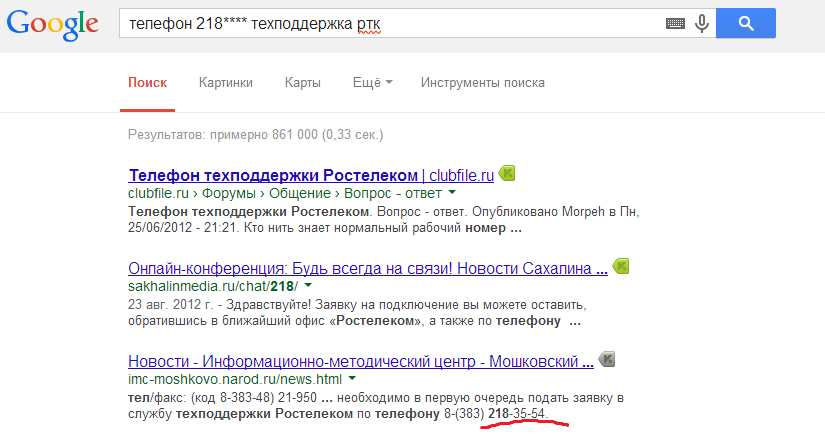Click imc-moshkovo.narod.ru/news.html URL text

235,379
